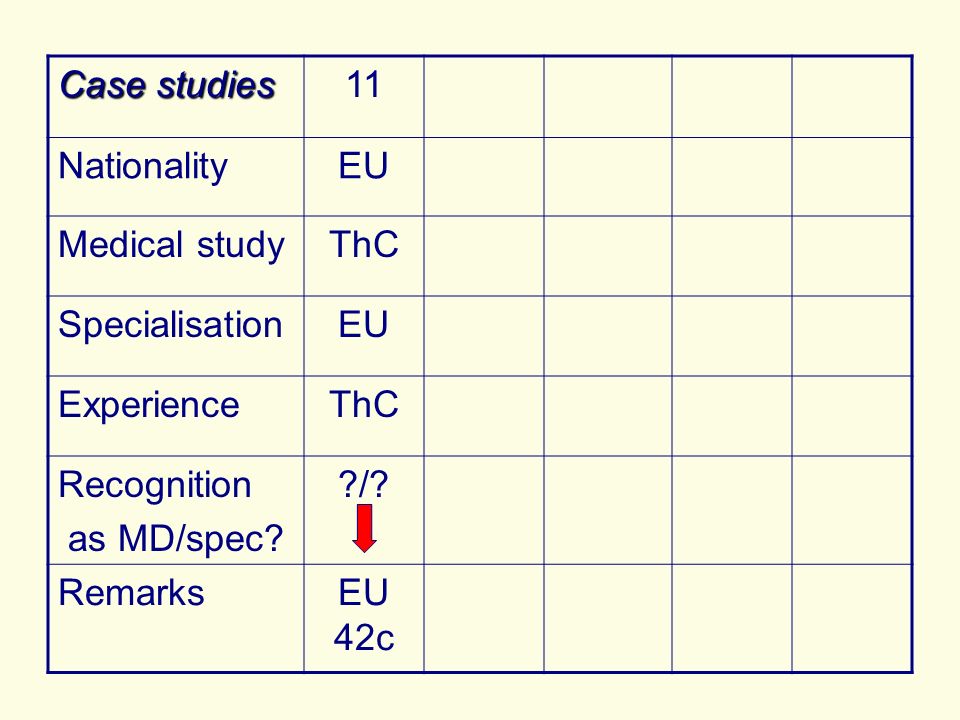Click the empty cell right of 11

(x=484, y=97)
